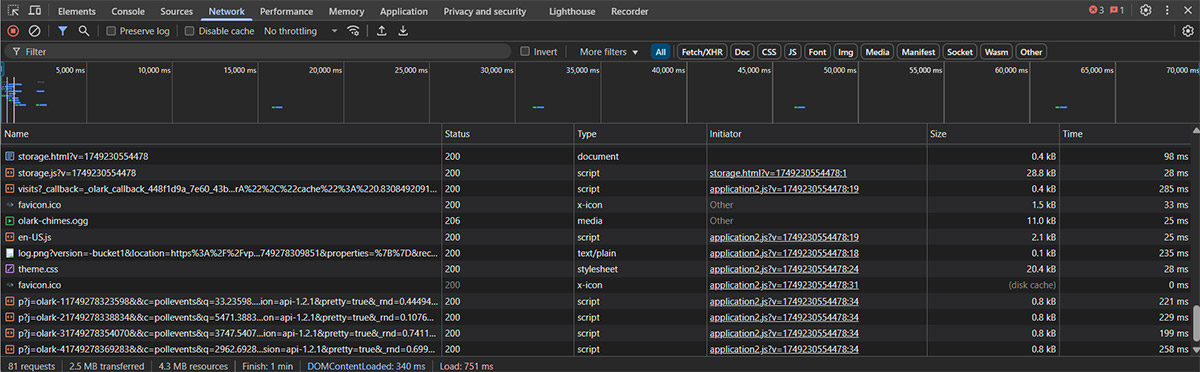Image resolution: width=1200 pixels, height=372 pixels.
Task: Check the Invert filter checkbox
Action: click(525, 51)
